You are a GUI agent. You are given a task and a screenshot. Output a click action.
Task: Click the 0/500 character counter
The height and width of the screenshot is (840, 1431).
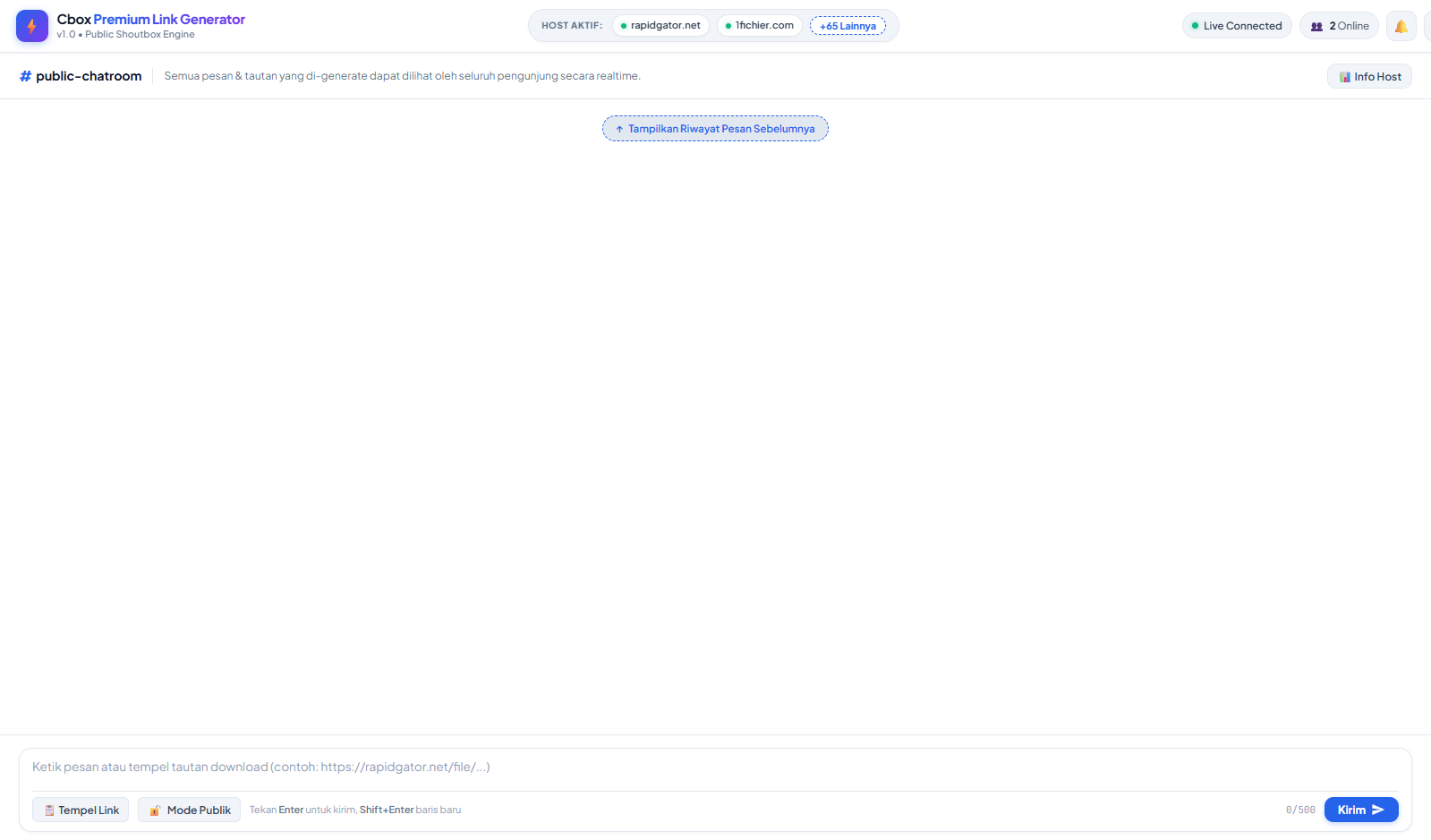point(1300,810)
